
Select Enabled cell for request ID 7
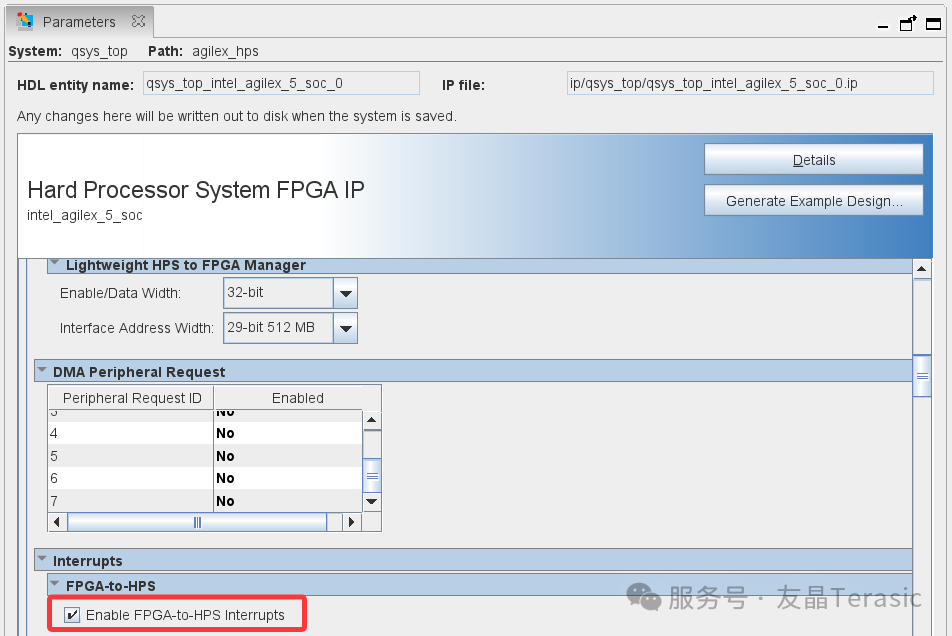288,501
